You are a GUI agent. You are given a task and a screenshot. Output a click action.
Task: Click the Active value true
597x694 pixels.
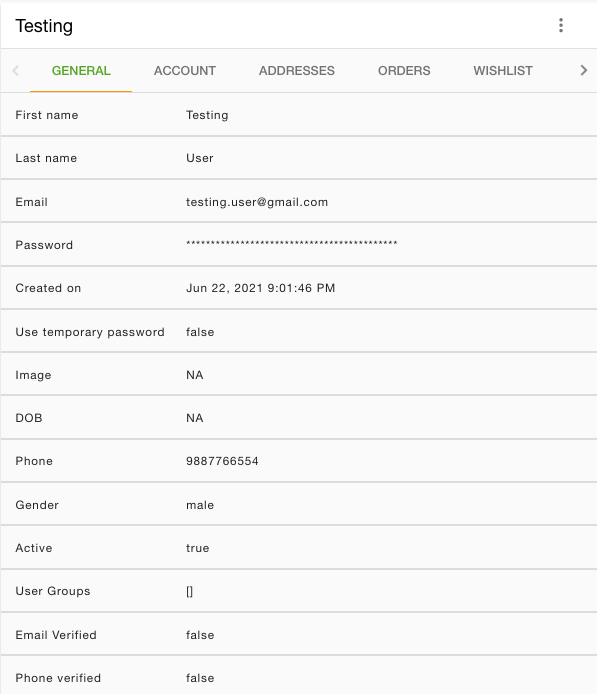(x=197, y=548)
